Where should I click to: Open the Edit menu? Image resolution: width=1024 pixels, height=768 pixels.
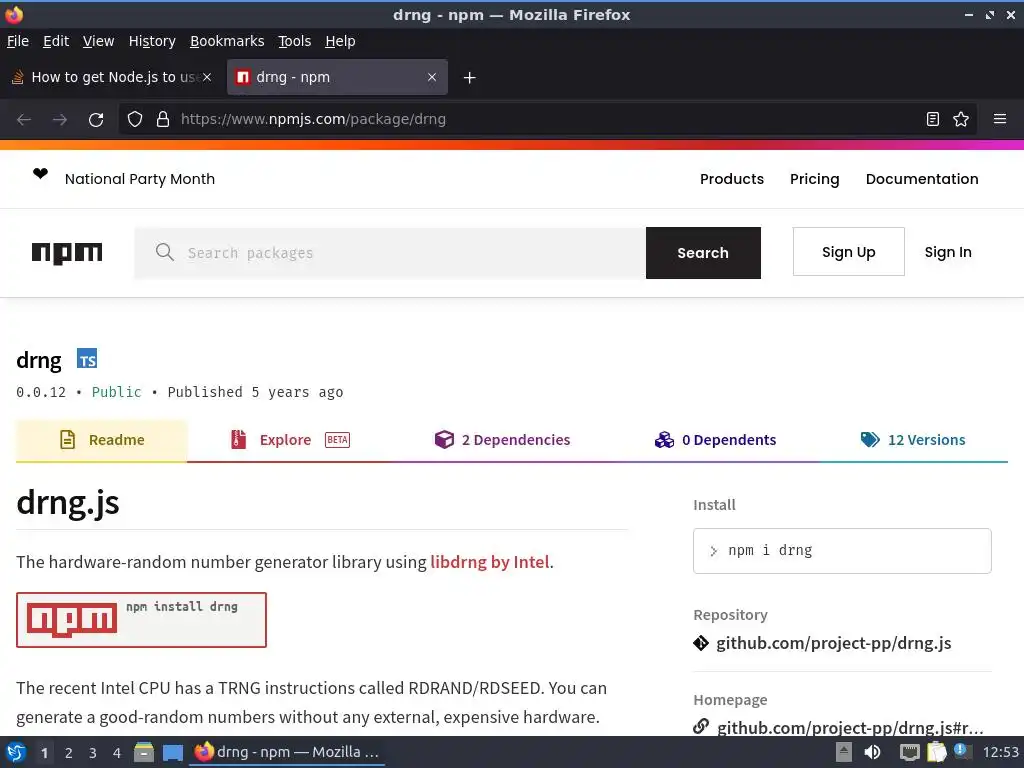56,41
